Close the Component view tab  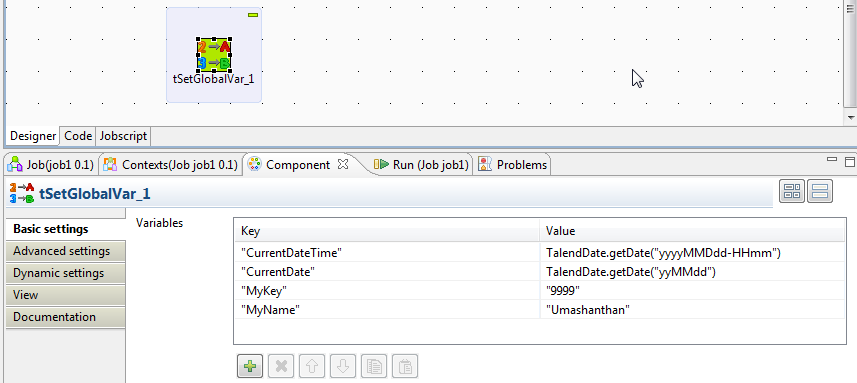pyautogui.click(x=343, y=164)
